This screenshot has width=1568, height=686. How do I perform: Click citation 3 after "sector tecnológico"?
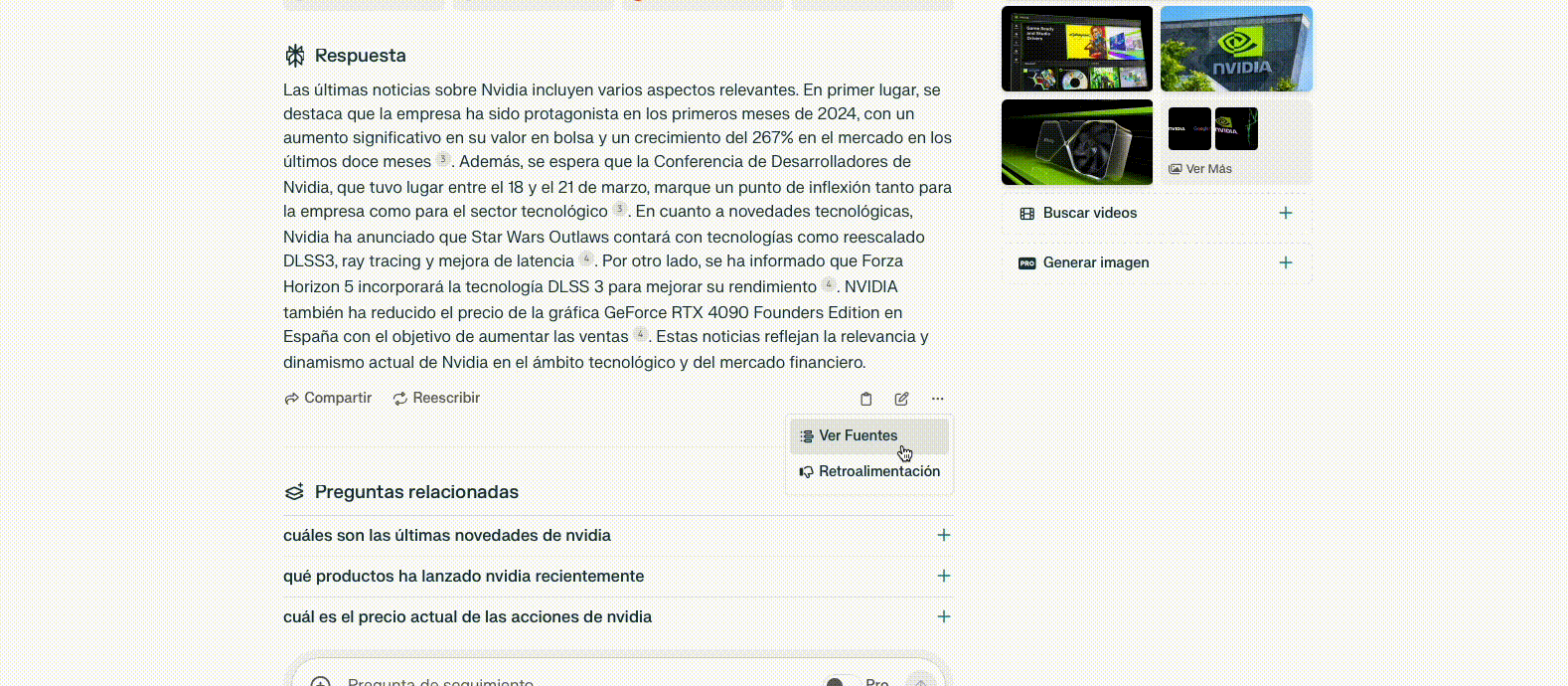[x=620, y=209]
